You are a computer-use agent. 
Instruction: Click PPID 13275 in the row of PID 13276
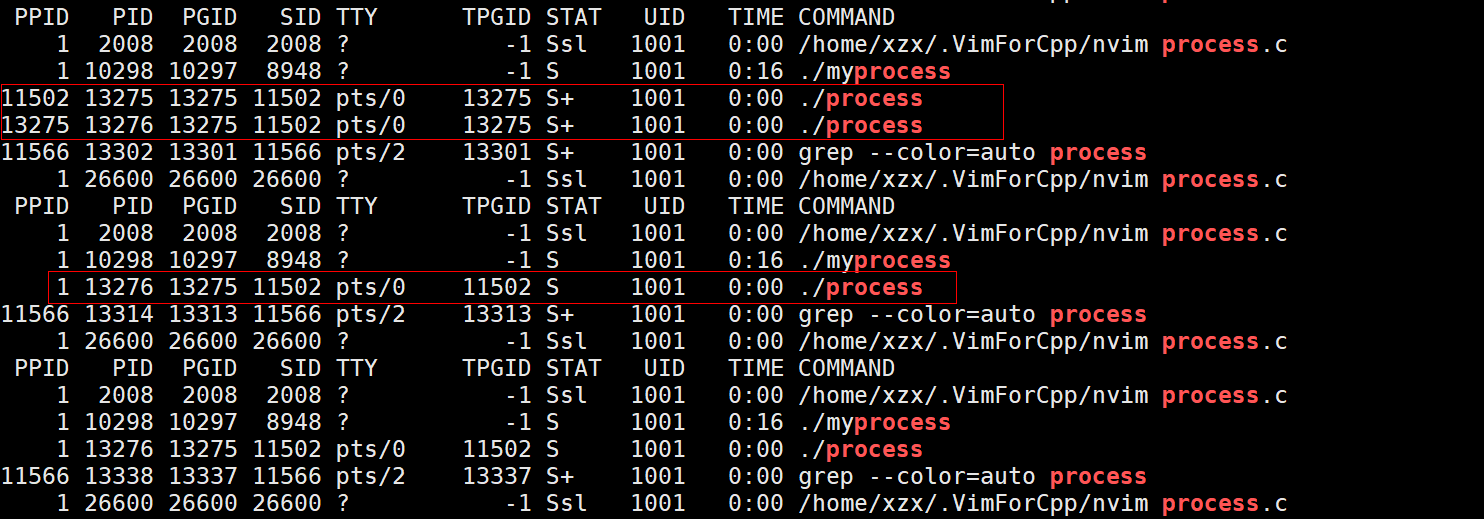point(35,125)
